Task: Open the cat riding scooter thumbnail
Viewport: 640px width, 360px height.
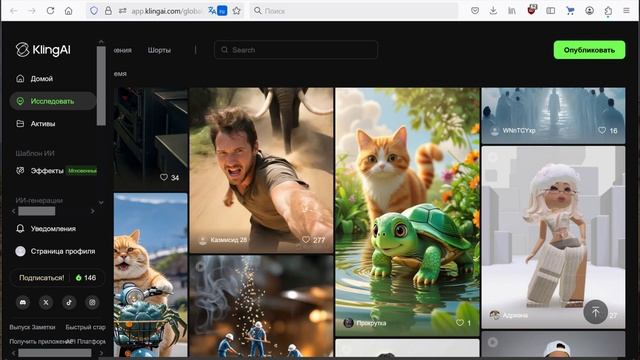Action: click(x=151, y=275)
